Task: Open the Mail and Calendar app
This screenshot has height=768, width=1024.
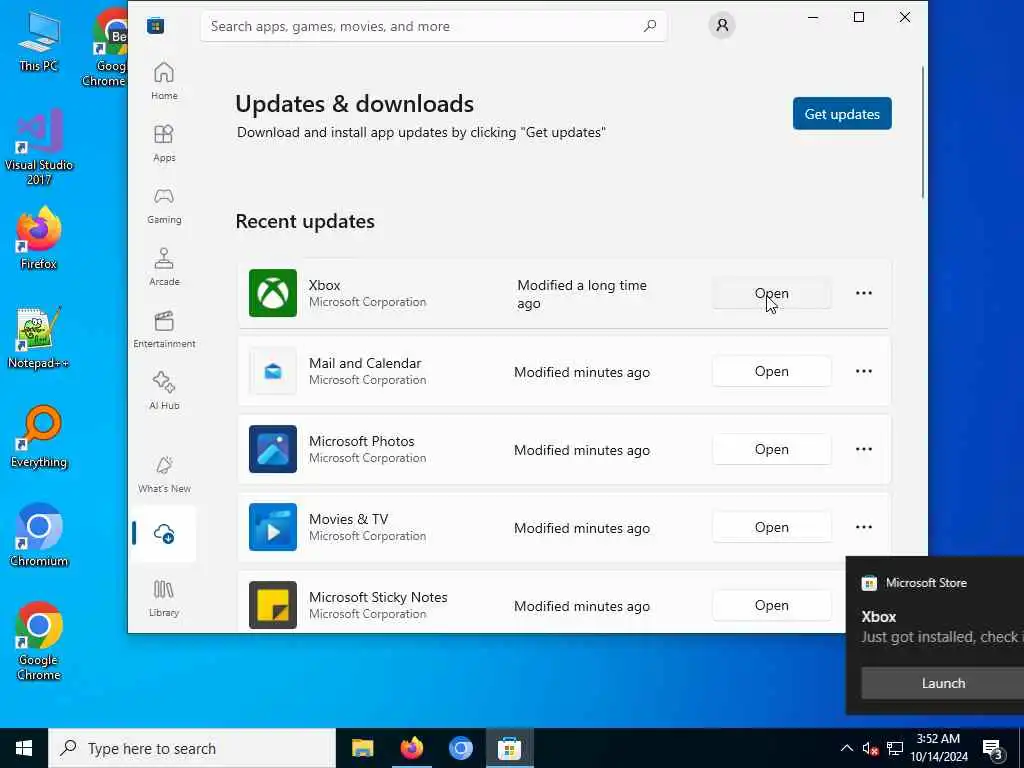Action: pos(771,371)
